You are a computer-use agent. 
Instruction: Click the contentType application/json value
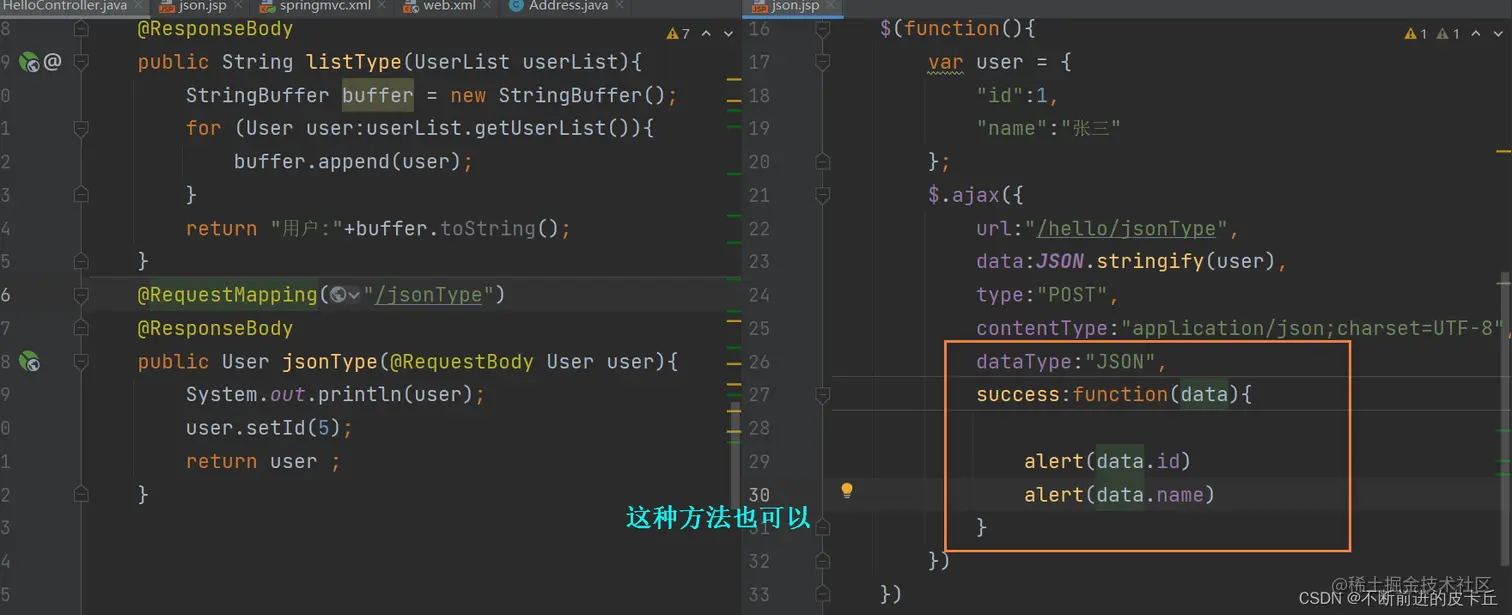coord(1313,328)
